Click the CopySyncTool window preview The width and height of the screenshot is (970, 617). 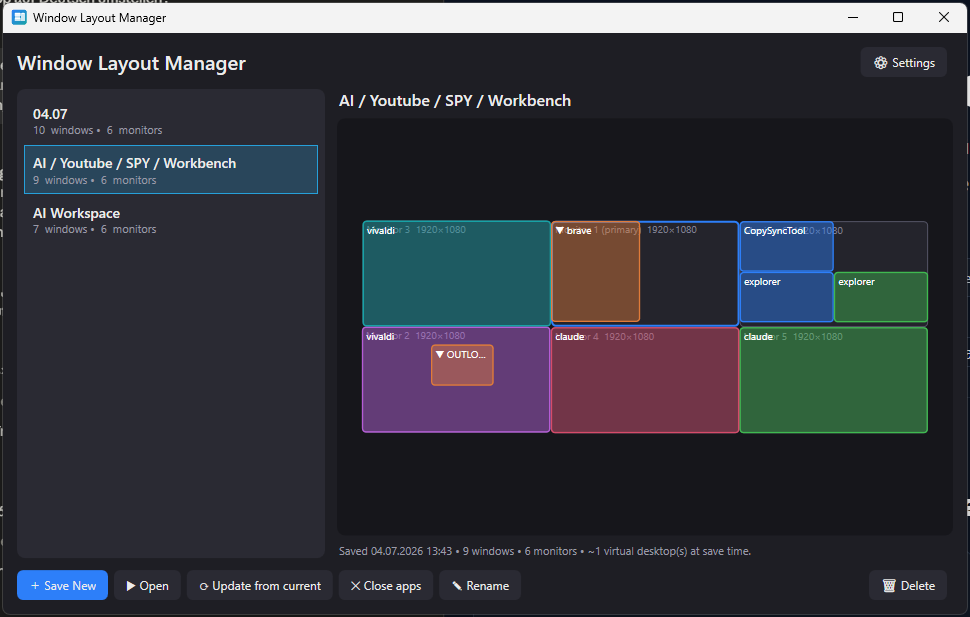pos(786,246)
